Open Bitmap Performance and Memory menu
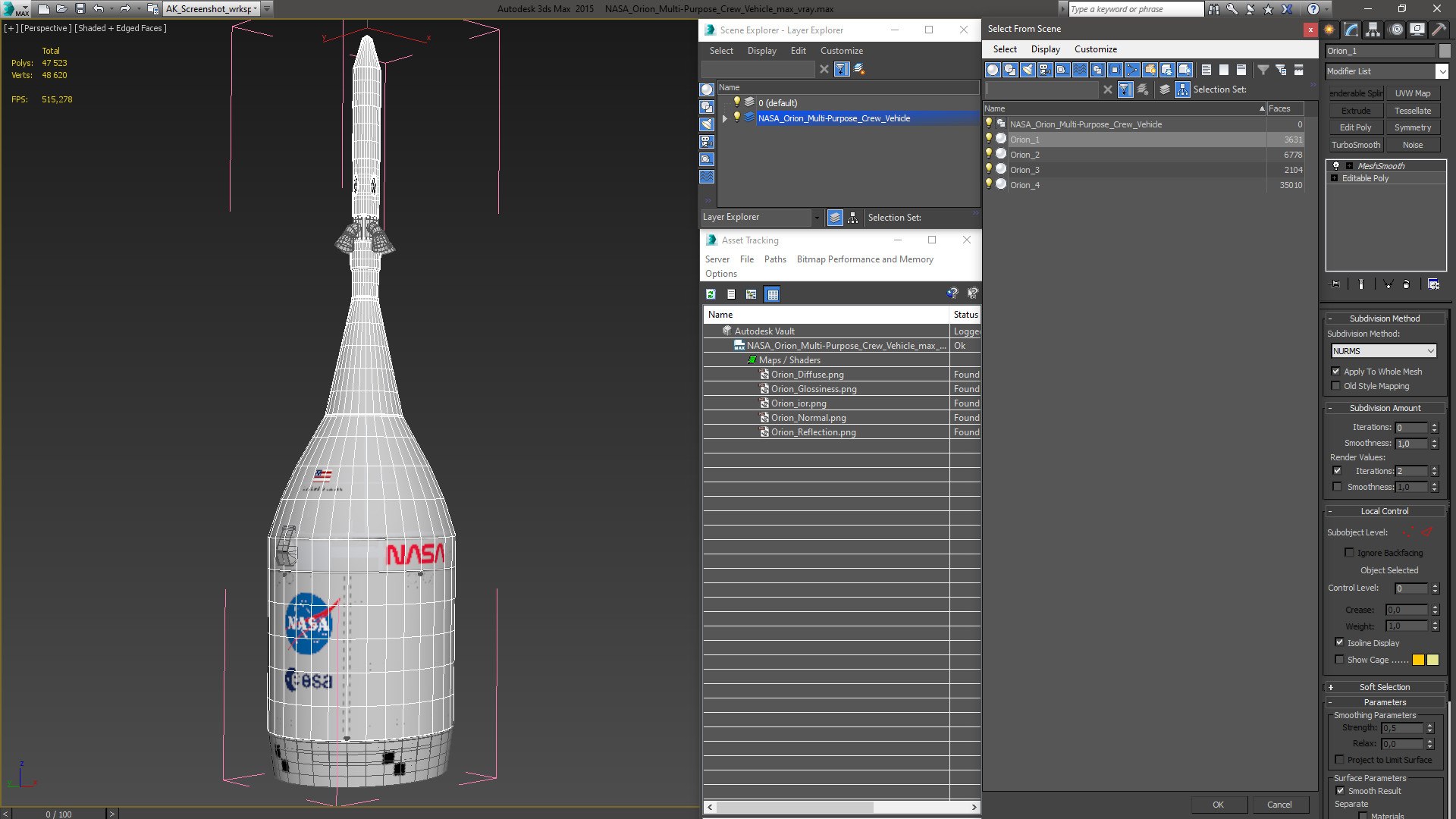 864,259
